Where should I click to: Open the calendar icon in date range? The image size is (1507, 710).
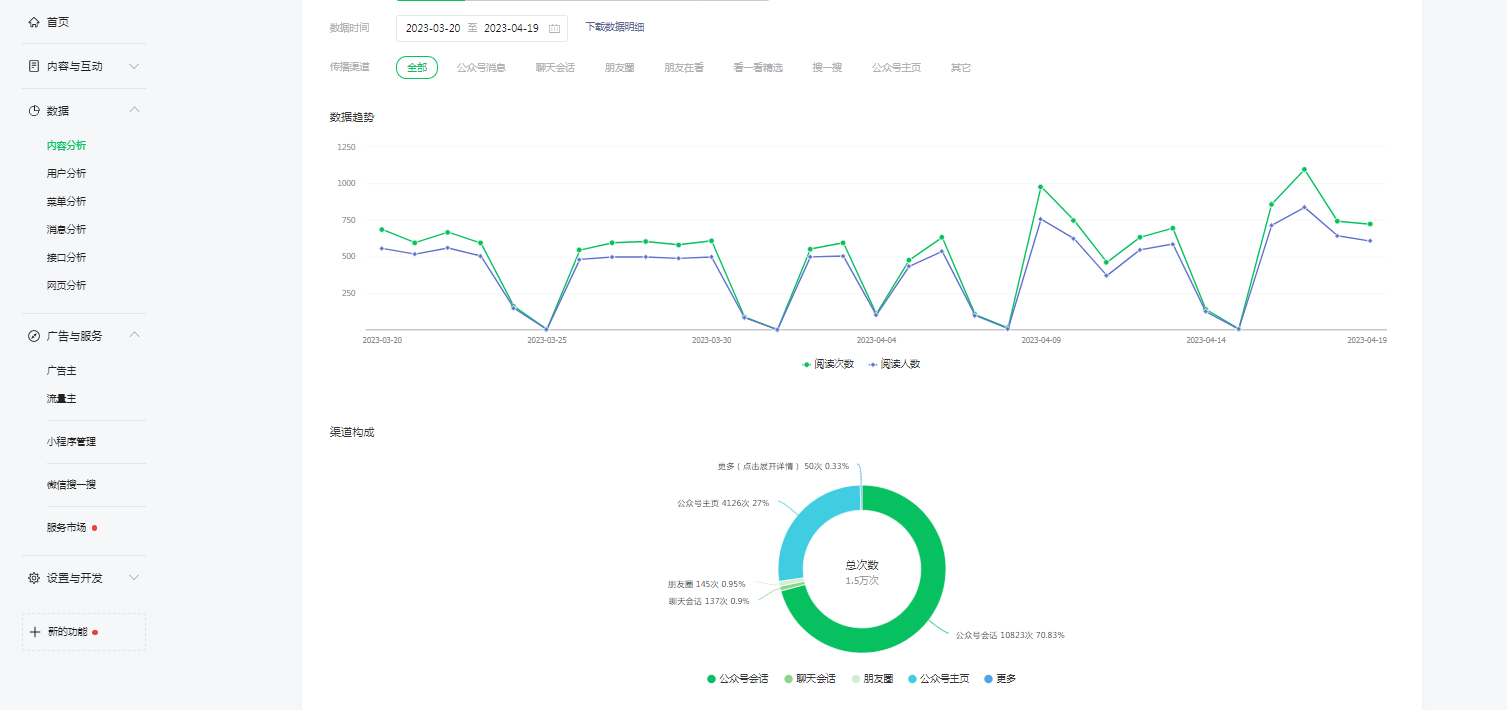554,29
